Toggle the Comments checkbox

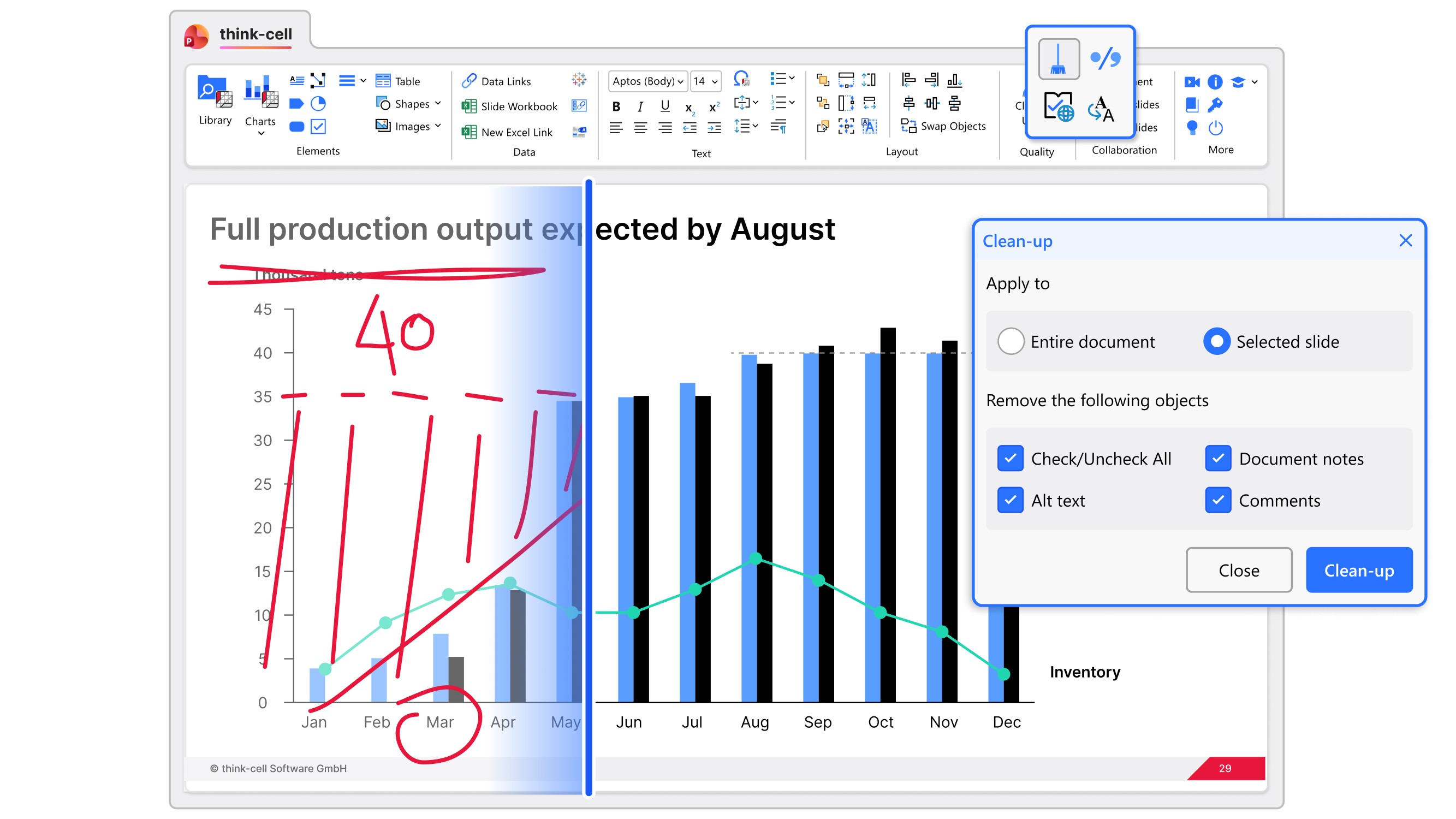pyautogui.click(x=1218, y=500)
